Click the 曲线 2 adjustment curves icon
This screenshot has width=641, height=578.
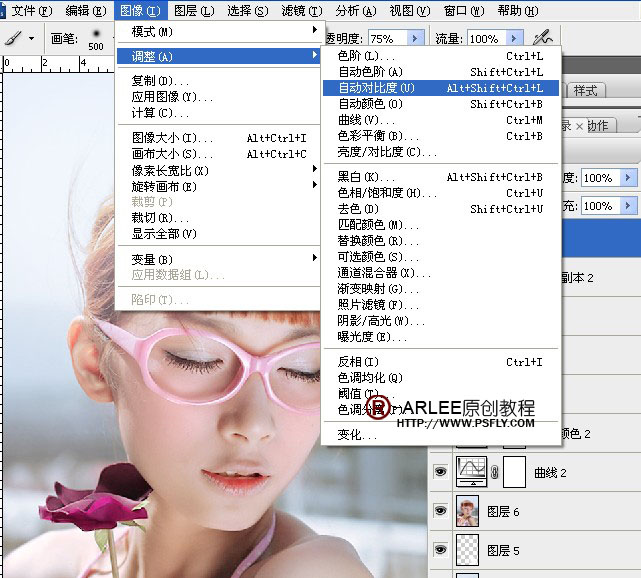[471, 472]
